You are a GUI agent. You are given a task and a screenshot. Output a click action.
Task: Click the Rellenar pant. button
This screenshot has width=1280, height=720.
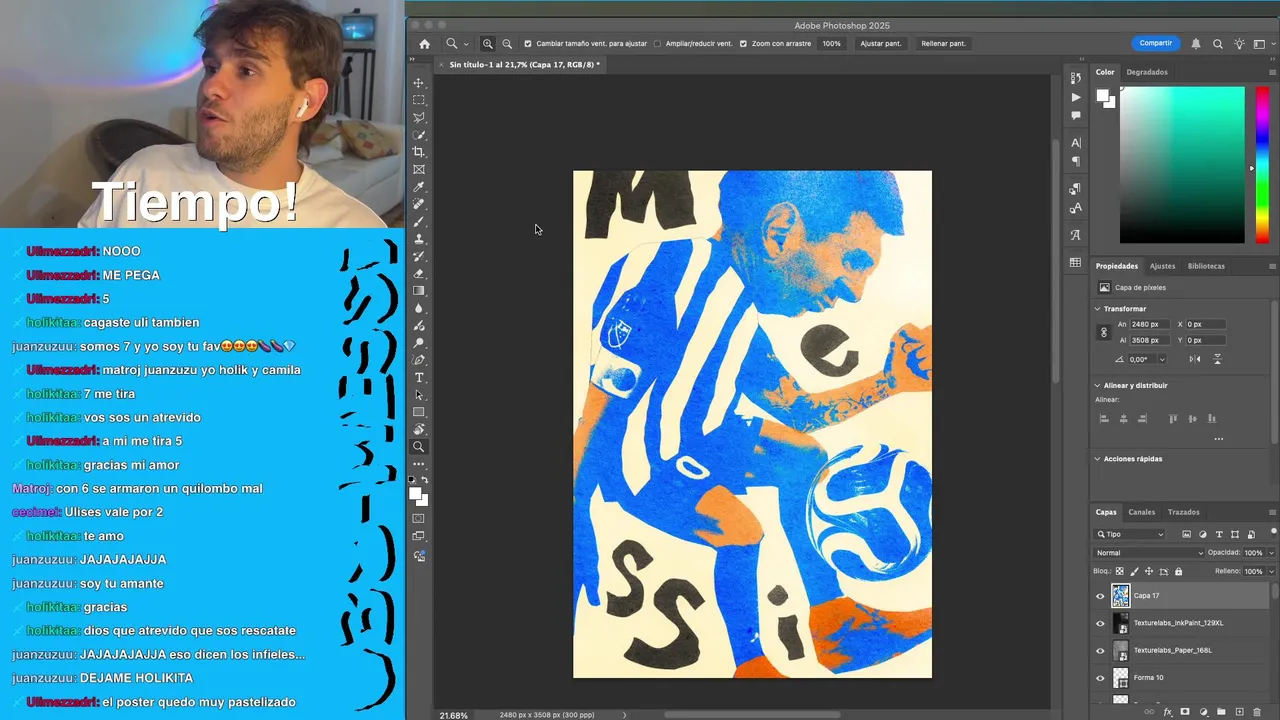943,44
